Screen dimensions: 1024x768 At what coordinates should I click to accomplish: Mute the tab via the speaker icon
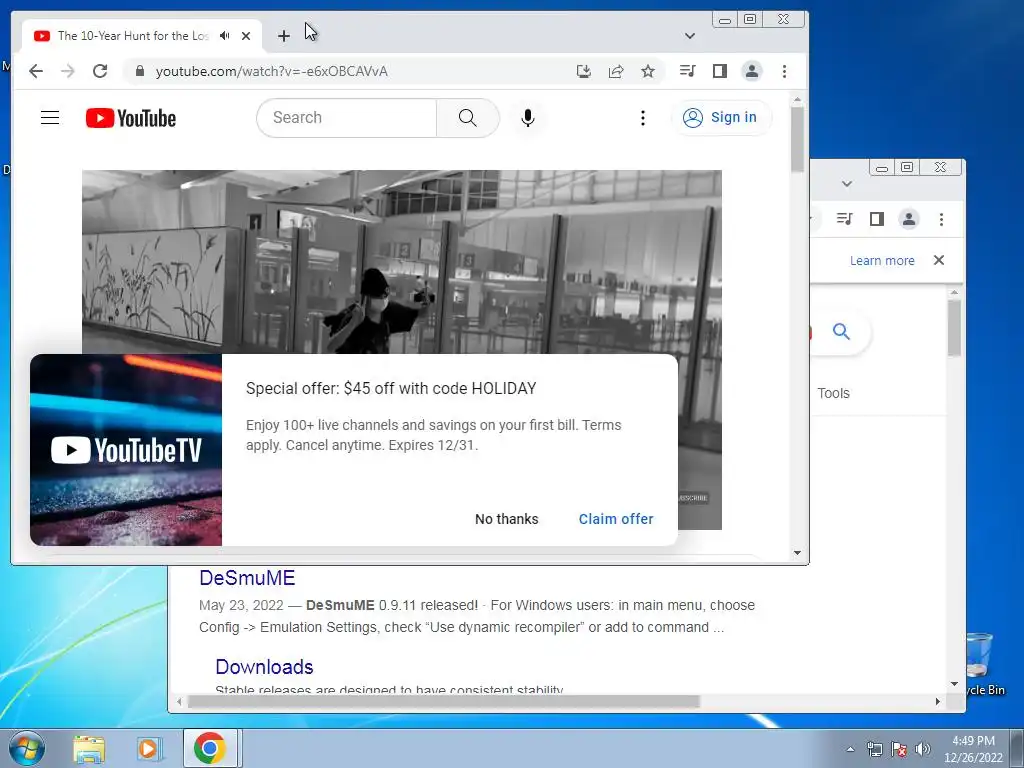tap(225, 36)
